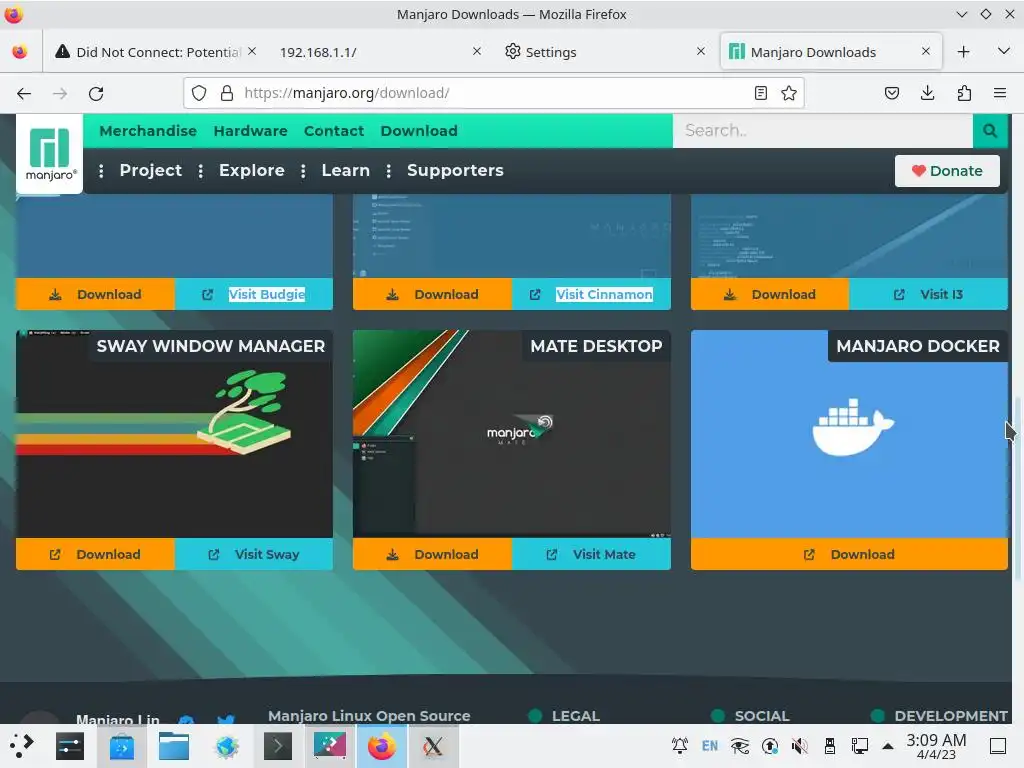Go back to the previous page
This screenshot has height=768, width=1024.
click(24, 93)
